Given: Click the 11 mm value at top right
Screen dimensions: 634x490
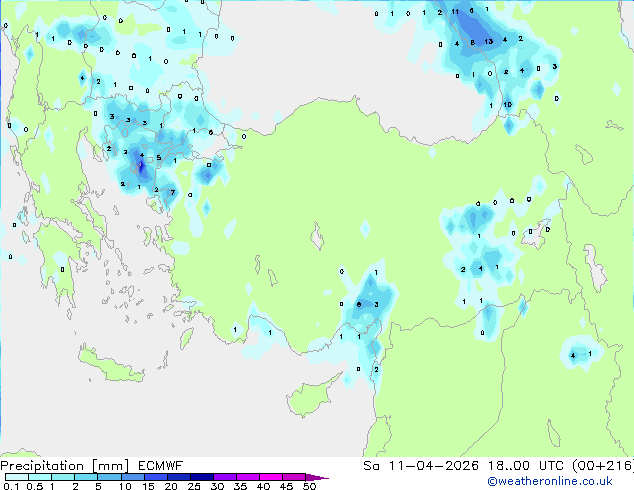Looking at the screenshot, I should 455,12.
